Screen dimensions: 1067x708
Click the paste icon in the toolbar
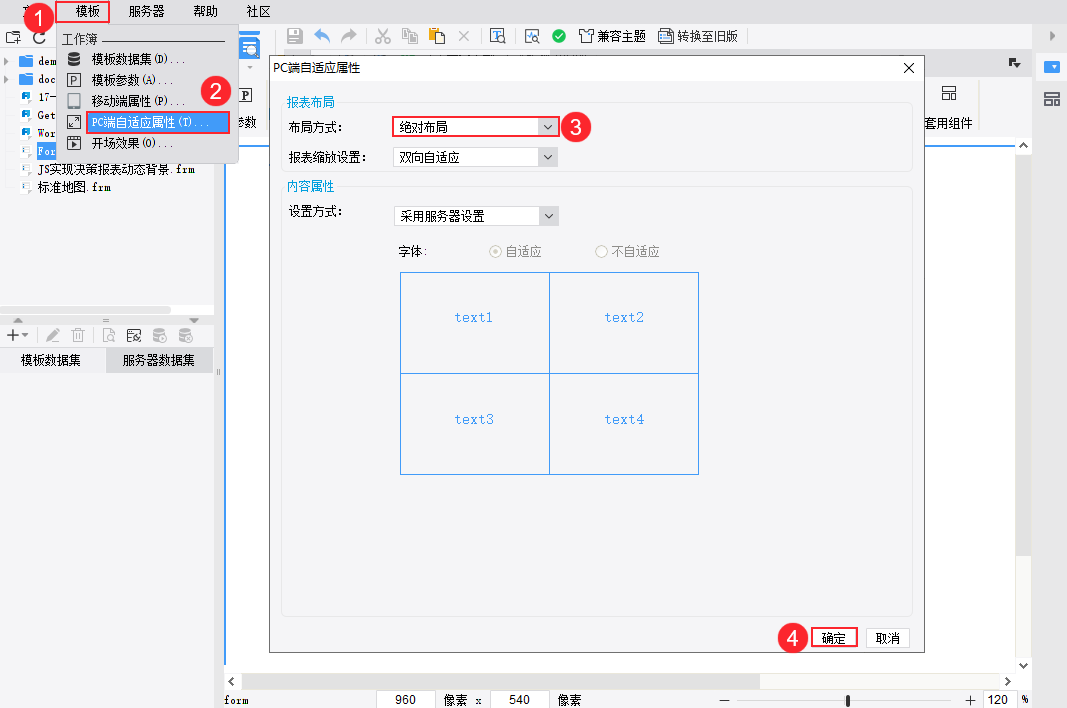coord(437,35)
